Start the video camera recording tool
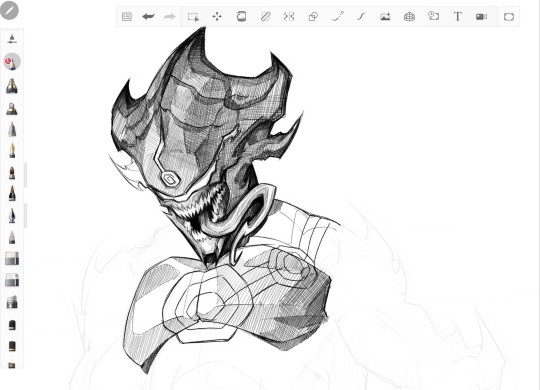Viewport: 540px width, 390px height. (x=481, y=17)
